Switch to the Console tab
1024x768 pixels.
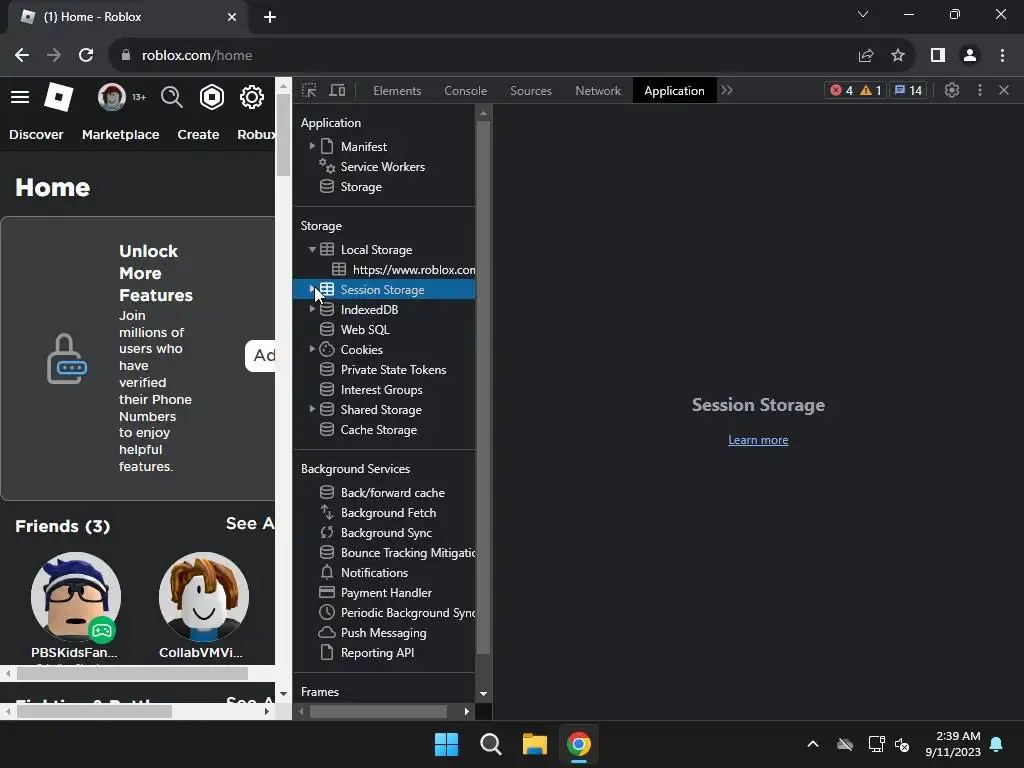pos(466,91)
